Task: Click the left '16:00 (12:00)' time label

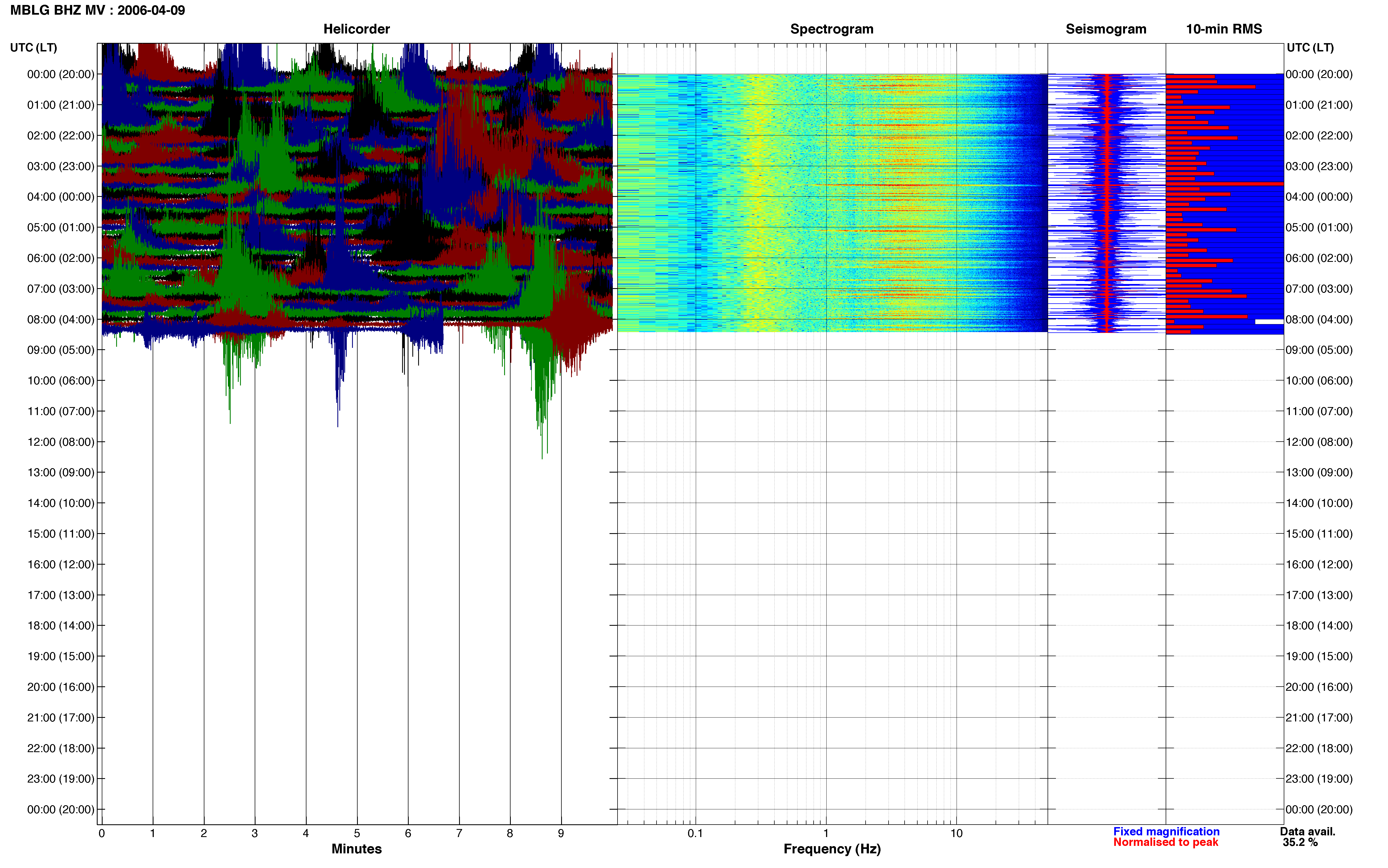Action: 61,564
